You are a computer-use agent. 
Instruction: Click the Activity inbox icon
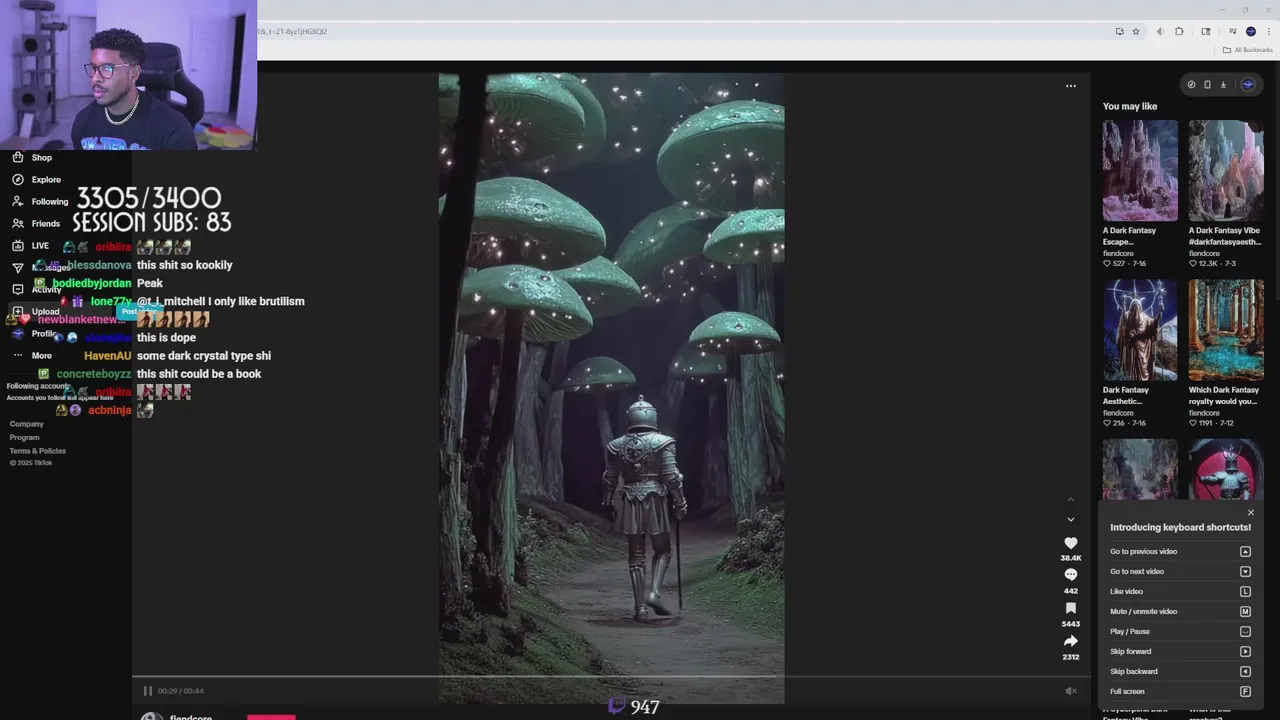[17, 289]
